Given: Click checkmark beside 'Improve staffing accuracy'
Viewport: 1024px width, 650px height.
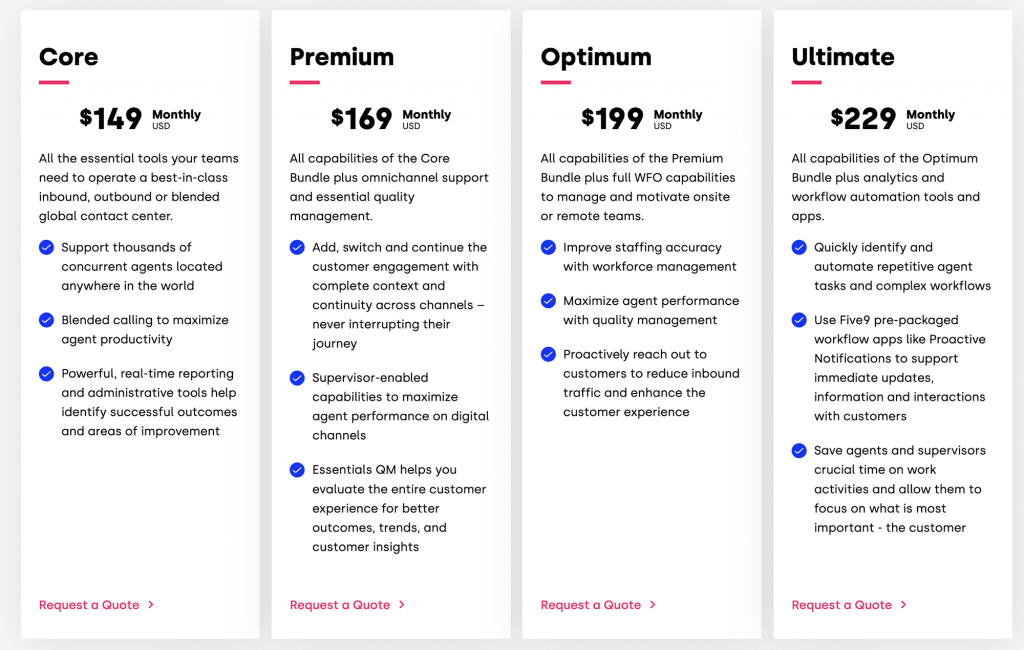Looking at the screenshot, I should click(x=548, y=247).
